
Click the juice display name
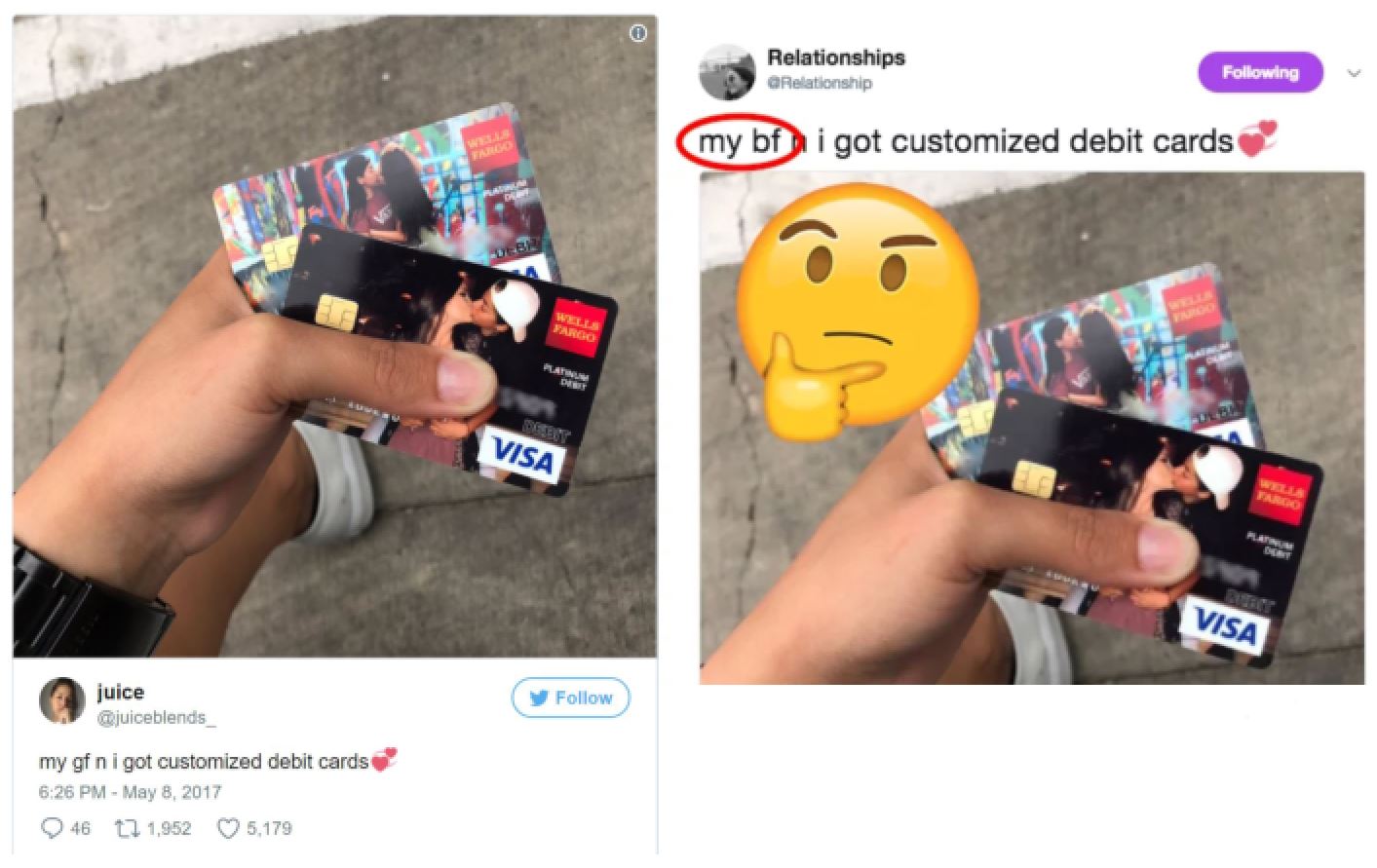[121, 693]
